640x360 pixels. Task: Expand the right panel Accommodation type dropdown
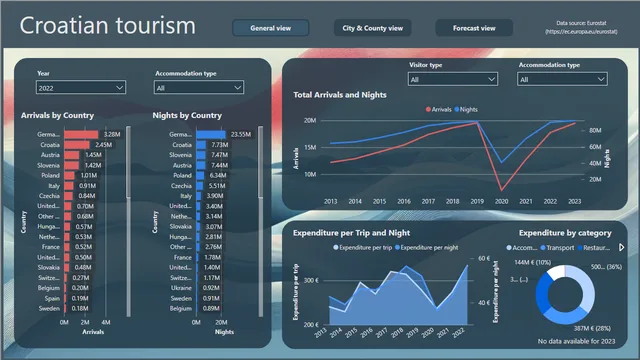[x=562, y=79]
